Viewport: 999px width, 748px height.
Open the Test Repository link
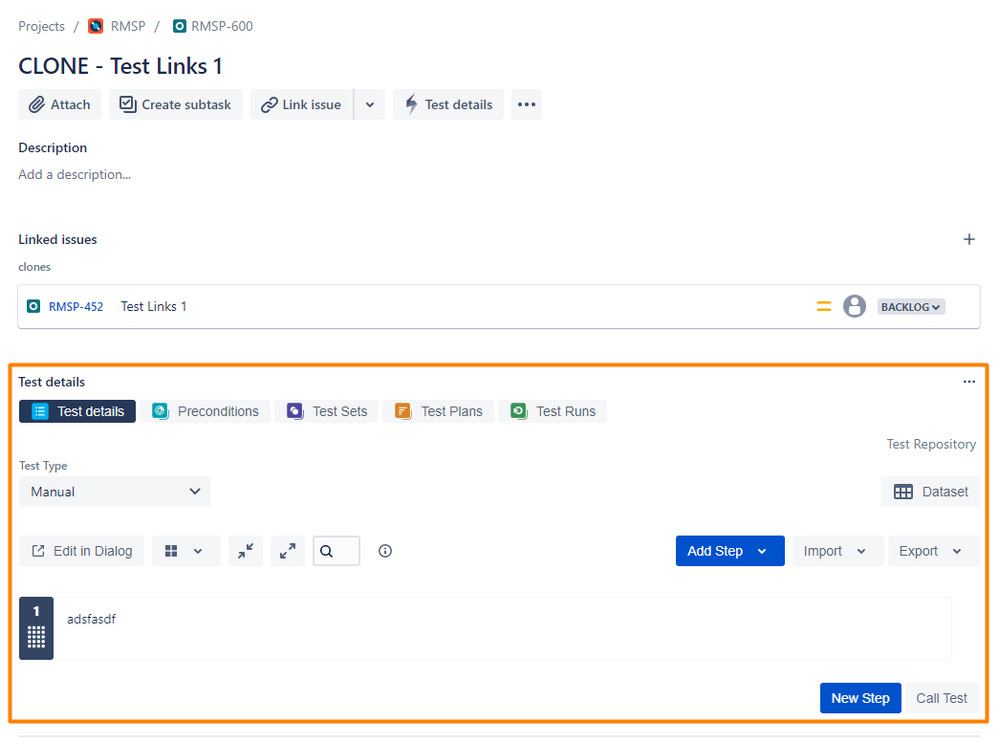click(x=931, y=444)
